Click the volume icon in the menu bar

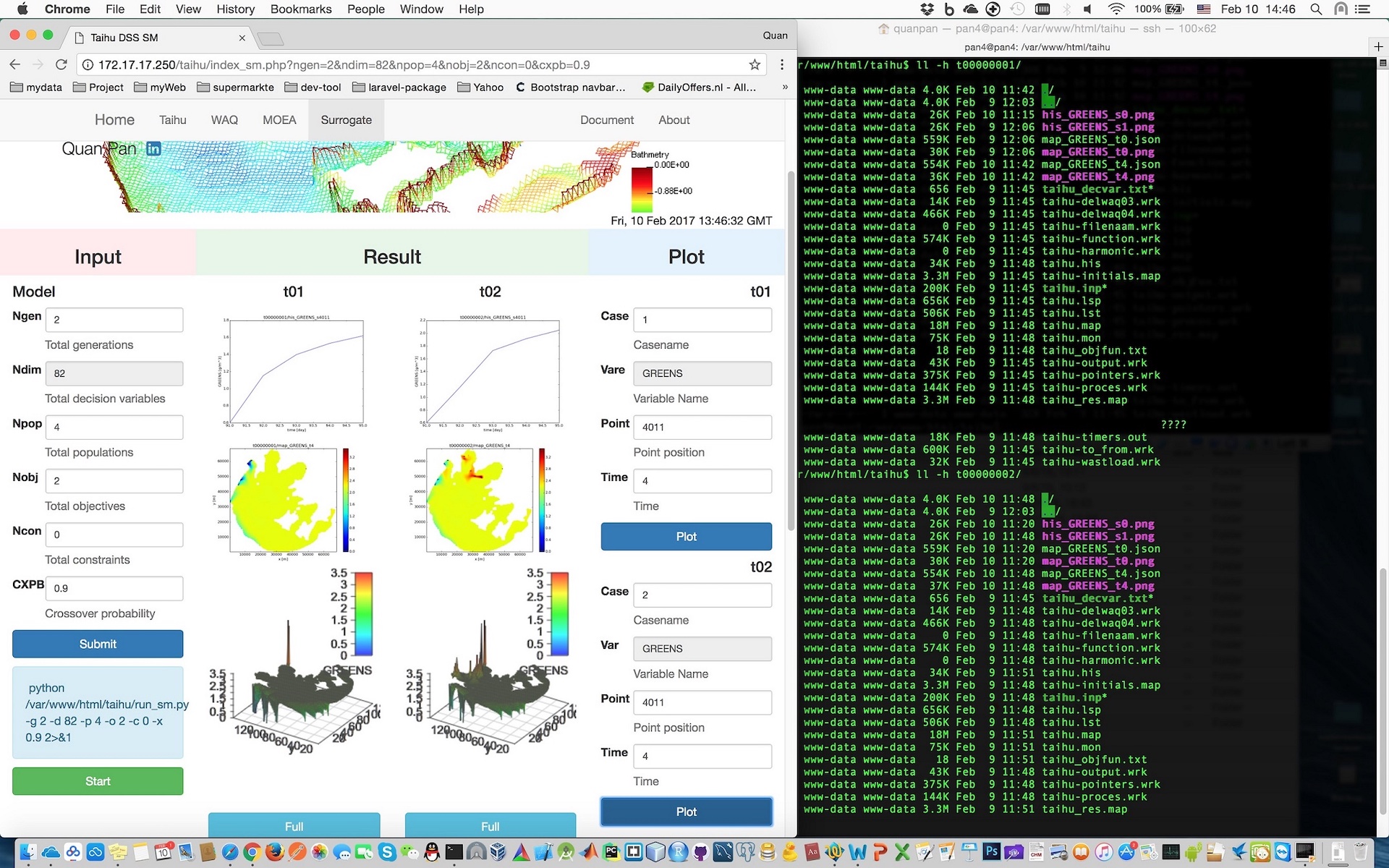pyautogui.click(x=1088, y=9)
